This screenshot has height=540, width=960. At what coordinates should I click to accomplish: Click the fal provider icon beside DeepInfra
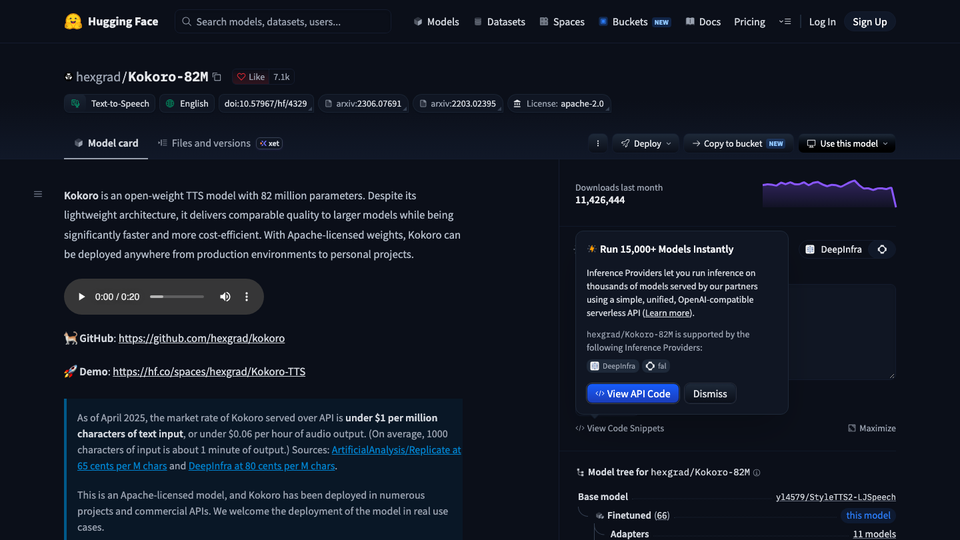[882, 249]
